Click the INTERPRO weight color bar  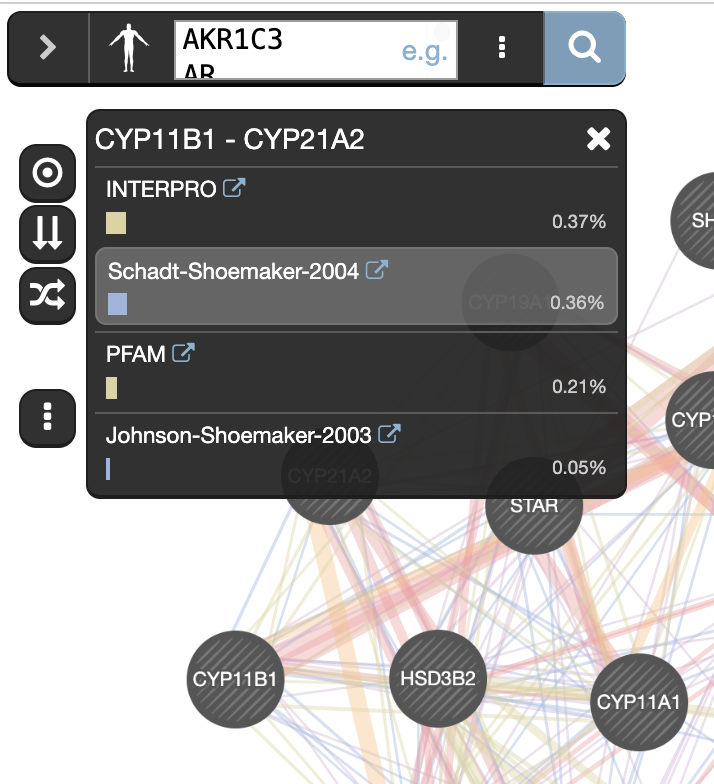tap(116, 222)
